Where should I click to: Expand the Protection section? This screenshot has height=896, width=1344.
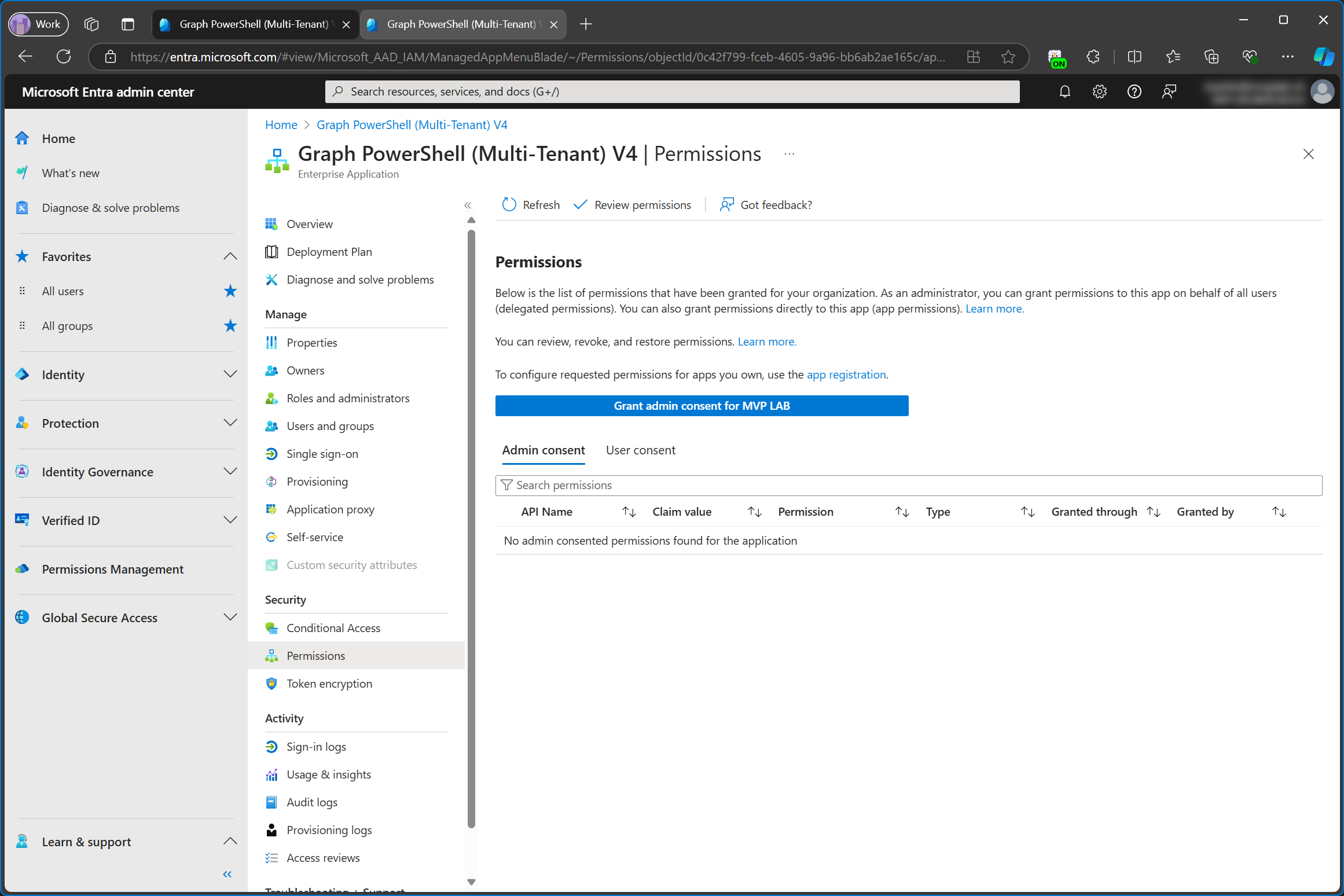point(230,423)
